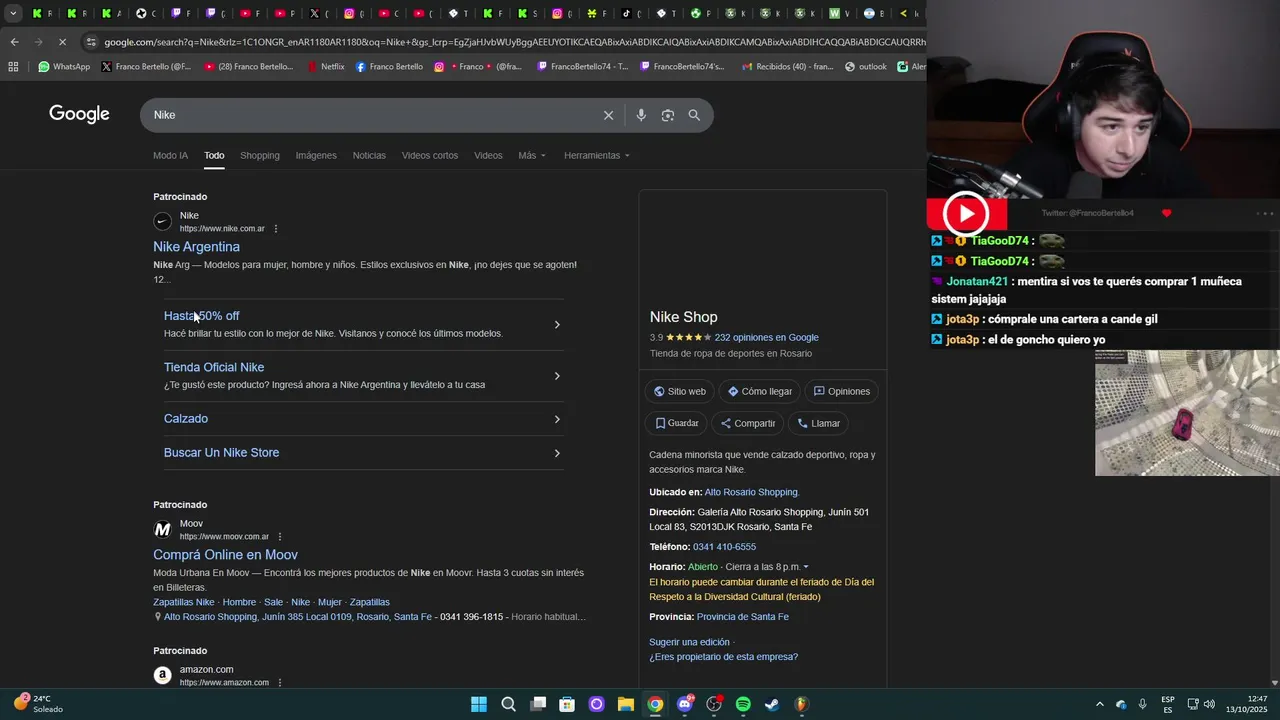Launch Microsoft Store from taskbar
This screenshot has width=1280, height=720.
pos(567,704)
